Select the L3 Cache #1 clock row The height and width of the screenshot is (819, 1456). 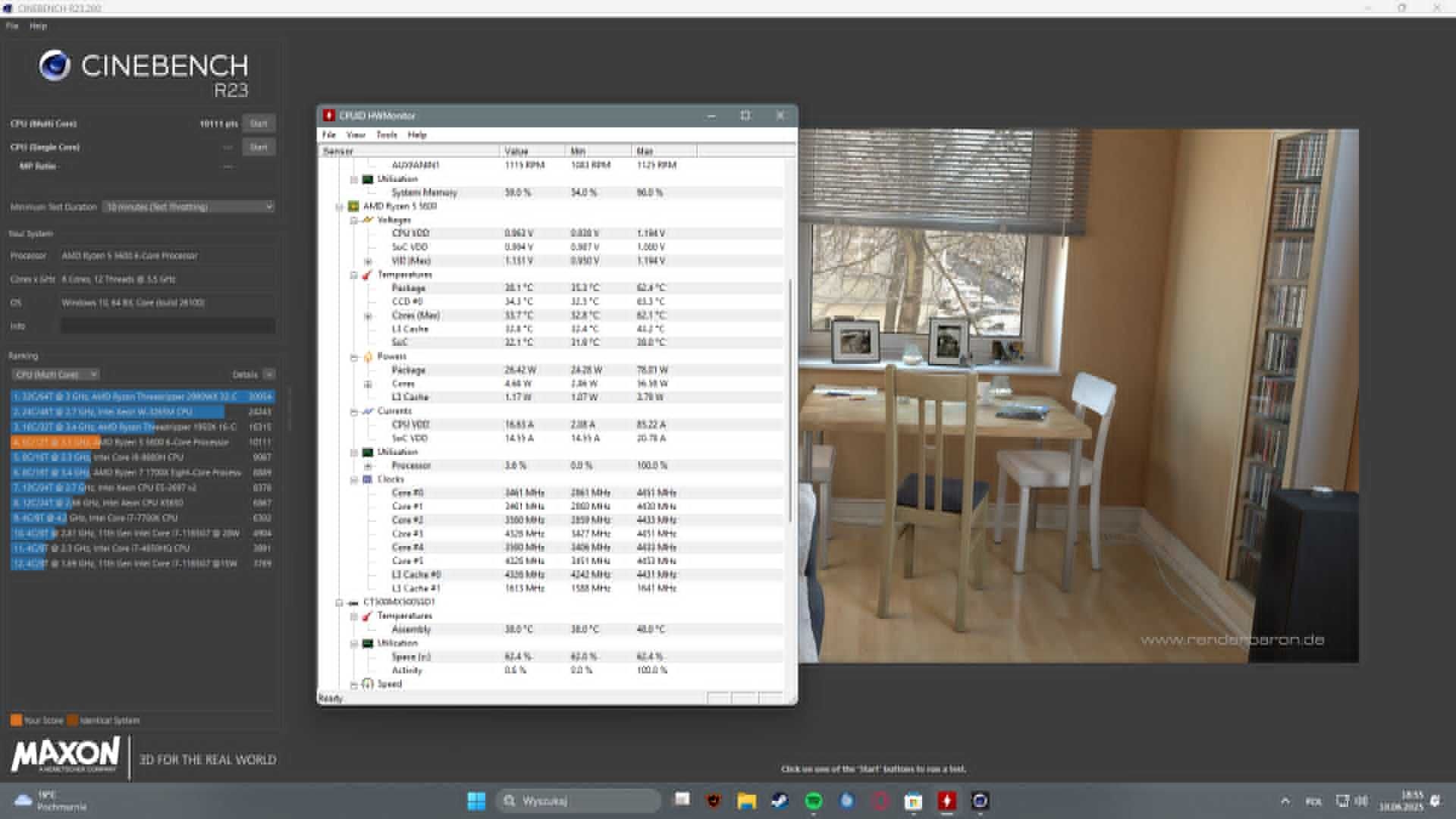click(552, 588)
